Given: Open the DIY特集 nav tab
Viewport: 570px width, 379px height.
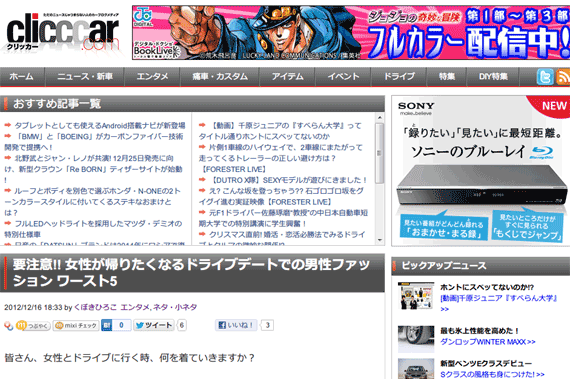Looking at the screenshot, I should click(493, 77).
